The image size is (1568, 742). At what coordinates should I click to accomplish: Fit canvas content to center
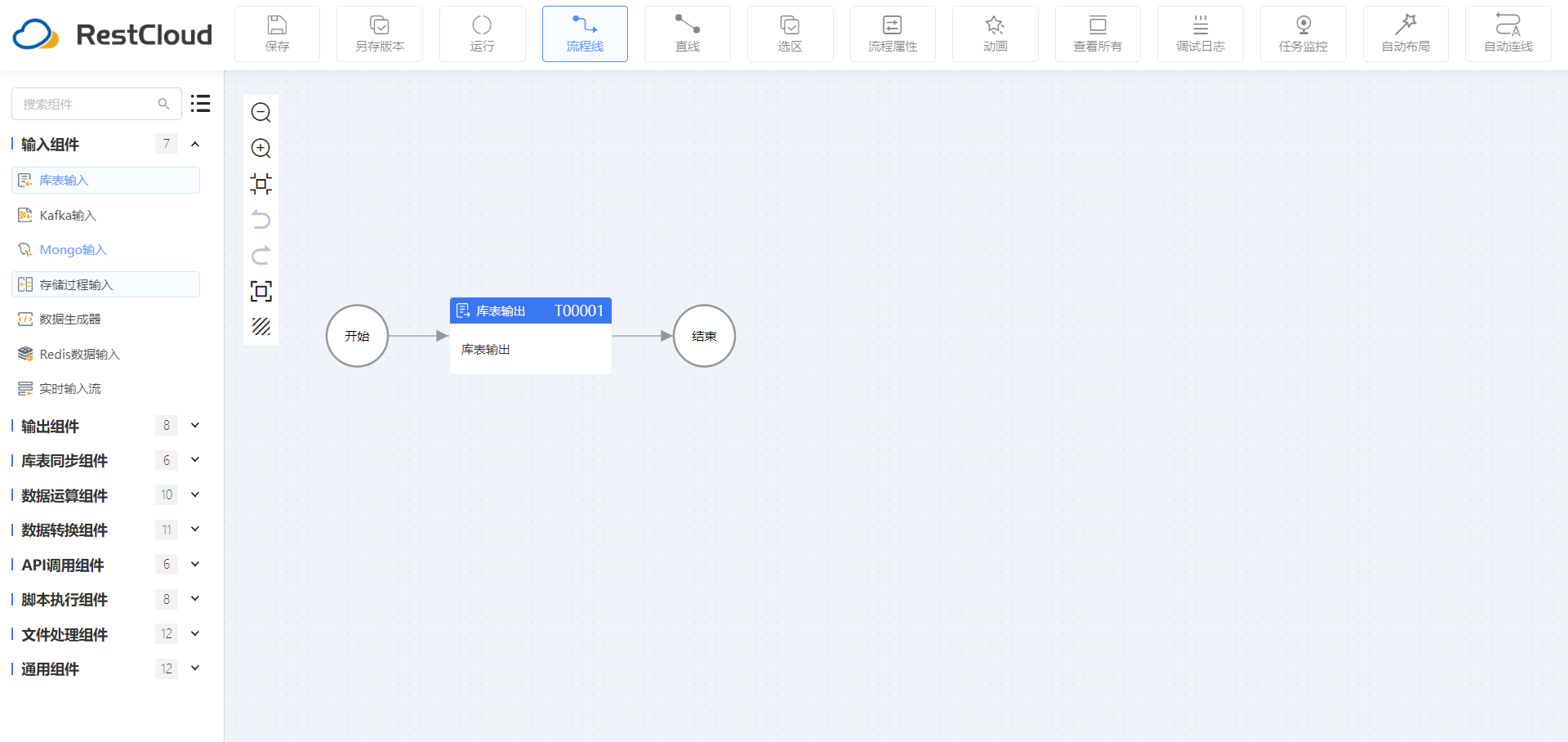pyautogui.click(x=261, y=184)
